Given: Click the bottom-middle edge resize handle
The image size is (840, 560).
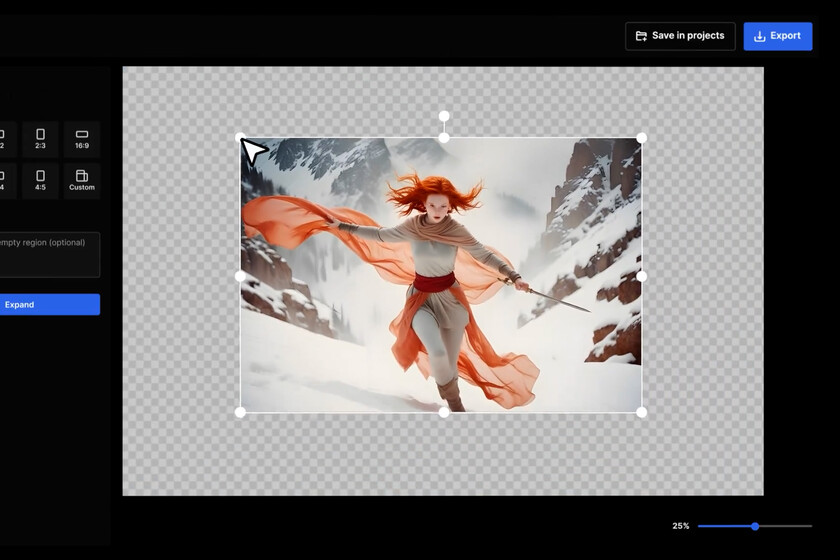Looking at the screenshot, I should click(x=444, y=412).
